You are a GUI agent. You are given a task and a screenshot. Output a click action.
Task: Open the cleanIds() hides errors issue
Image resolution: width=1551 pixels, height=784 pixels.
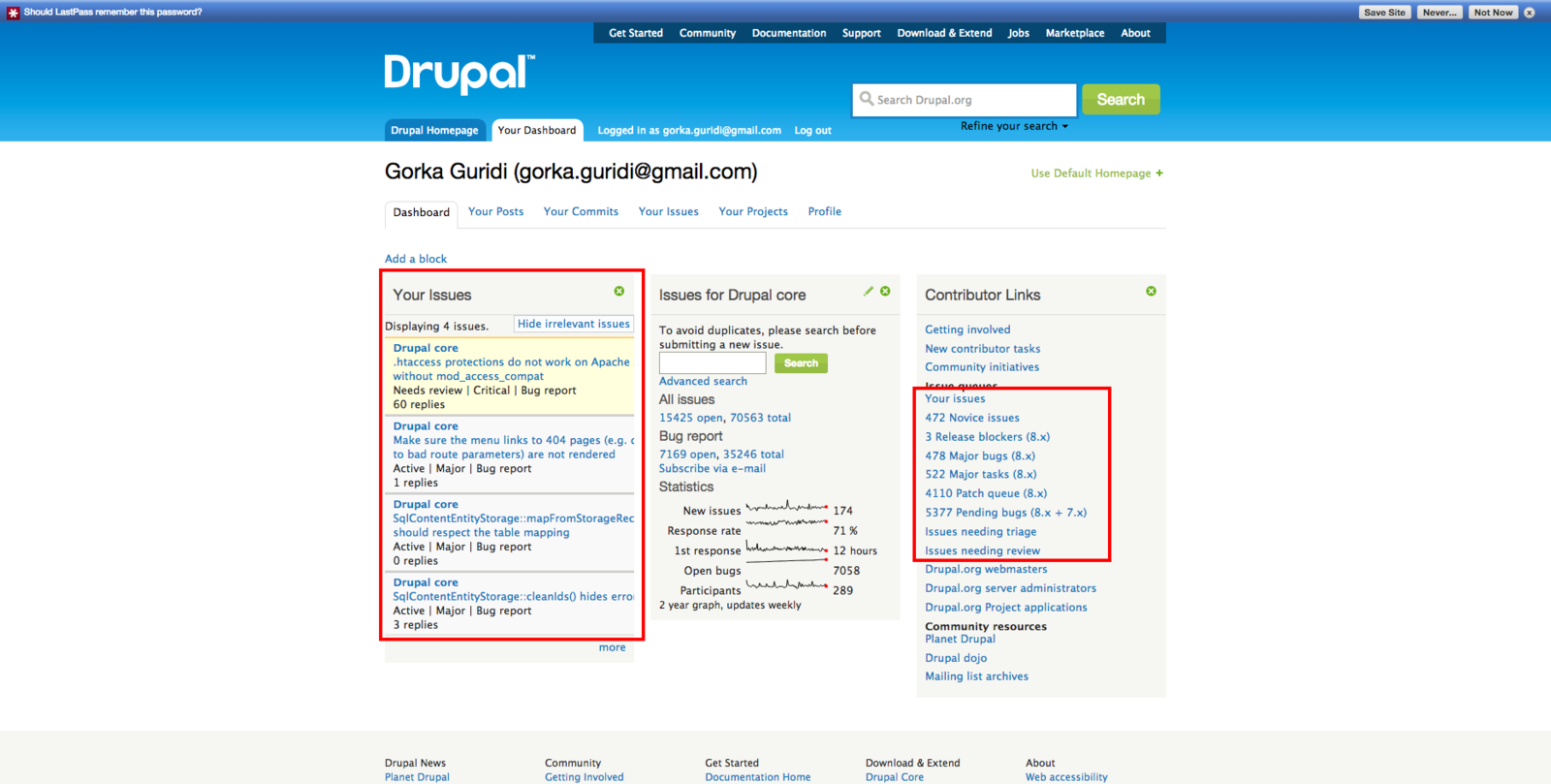pyautogui.click(x=513, y=597)
